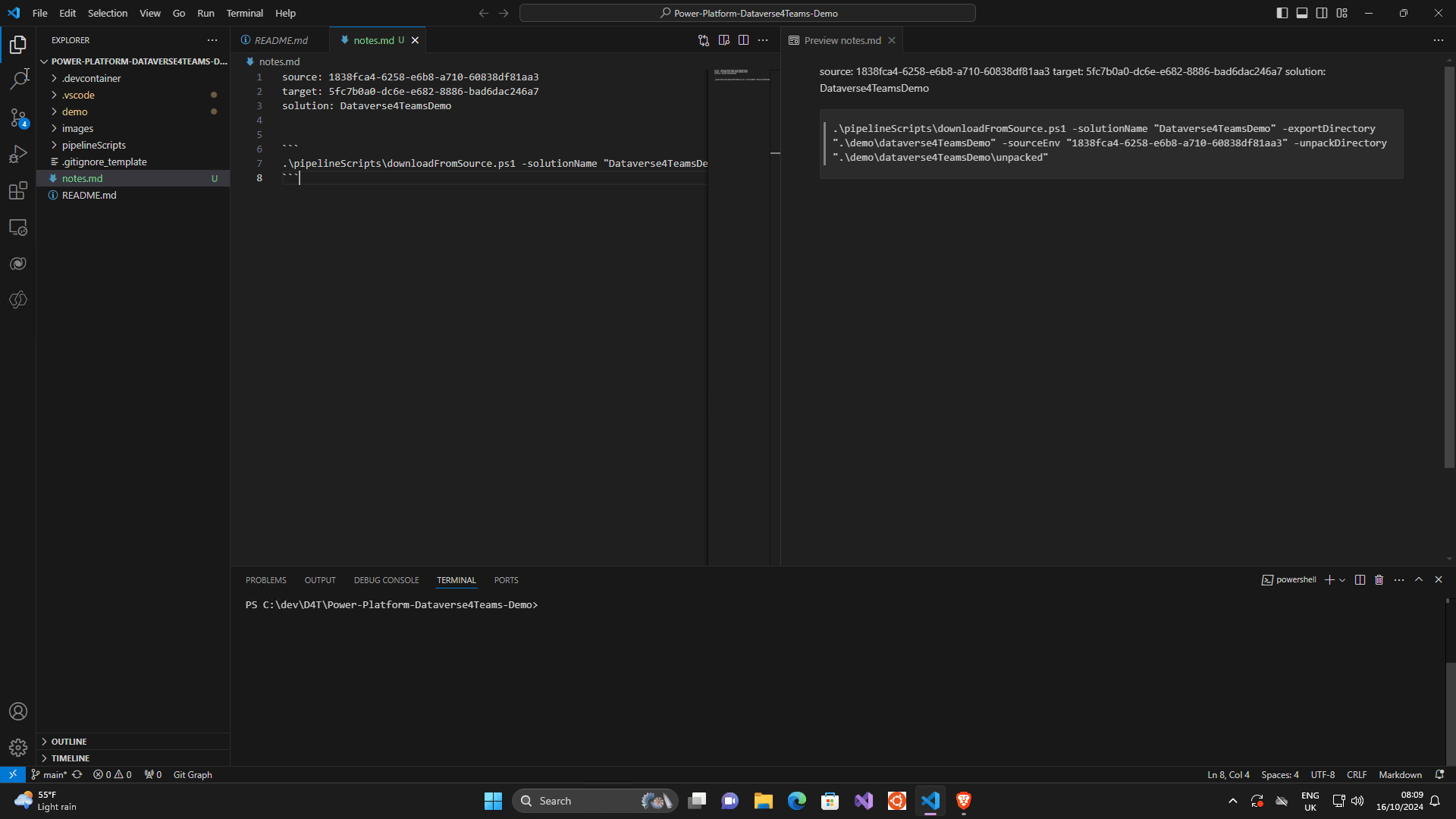1456x819 pixels.
Task: Create a new terminal with plus icon
Action: 1329,579
